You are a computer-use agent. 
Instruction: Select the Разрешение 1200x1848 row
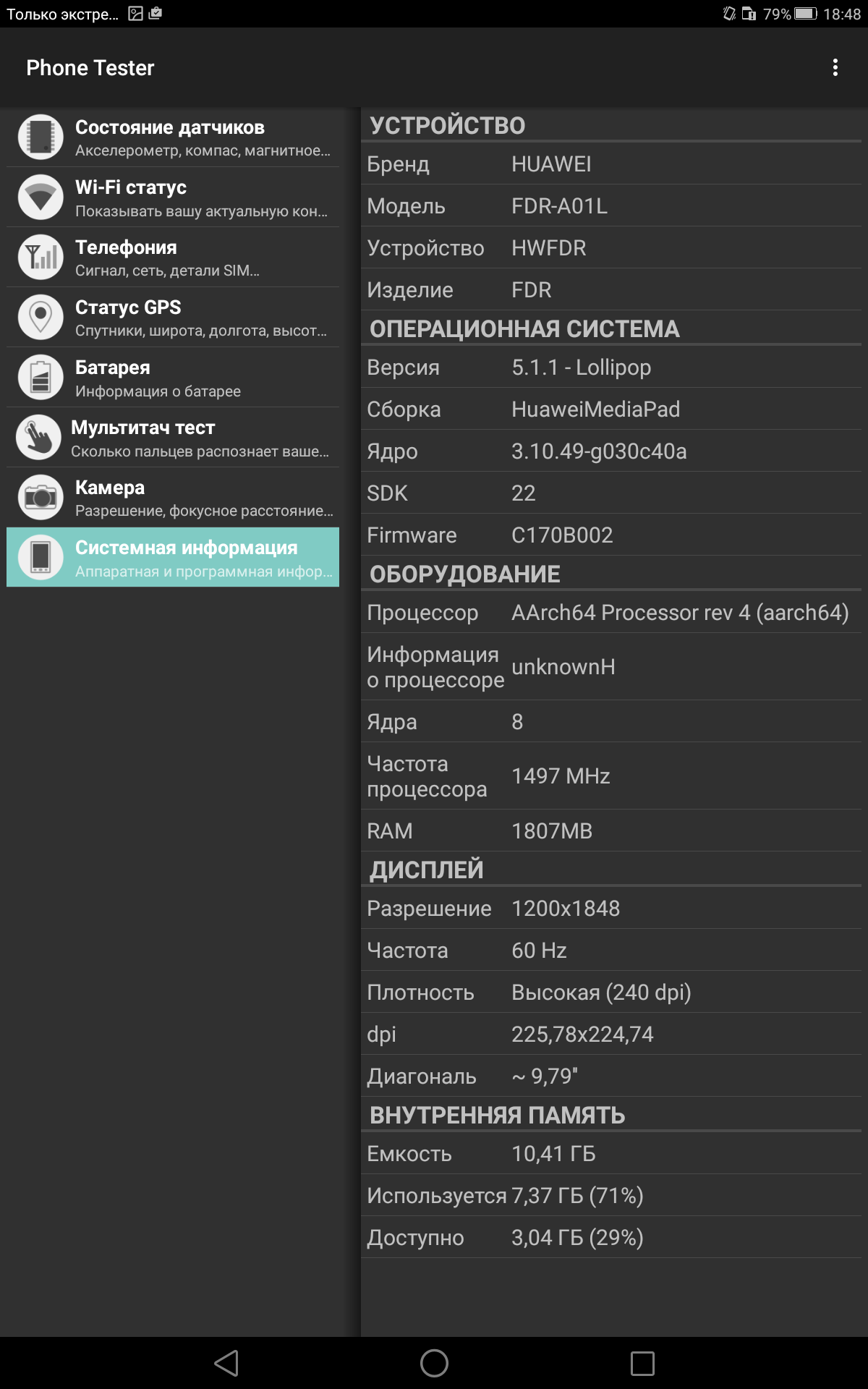(x=611, y=909)
